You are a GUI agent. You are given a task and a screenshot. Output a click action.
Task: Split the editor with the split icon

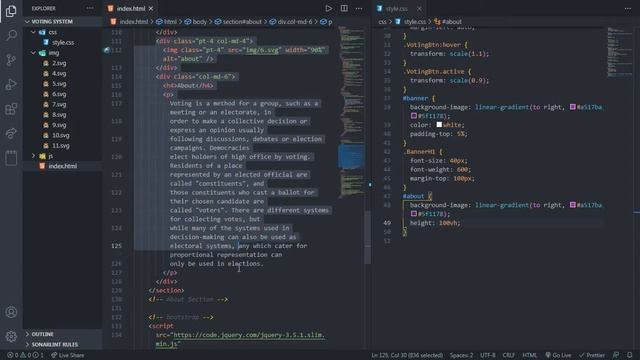click(x=344, y=8)
